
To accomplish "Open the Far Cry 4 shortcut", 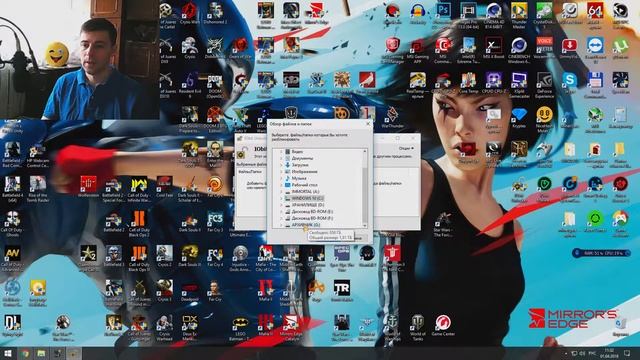I will point(215,257).
